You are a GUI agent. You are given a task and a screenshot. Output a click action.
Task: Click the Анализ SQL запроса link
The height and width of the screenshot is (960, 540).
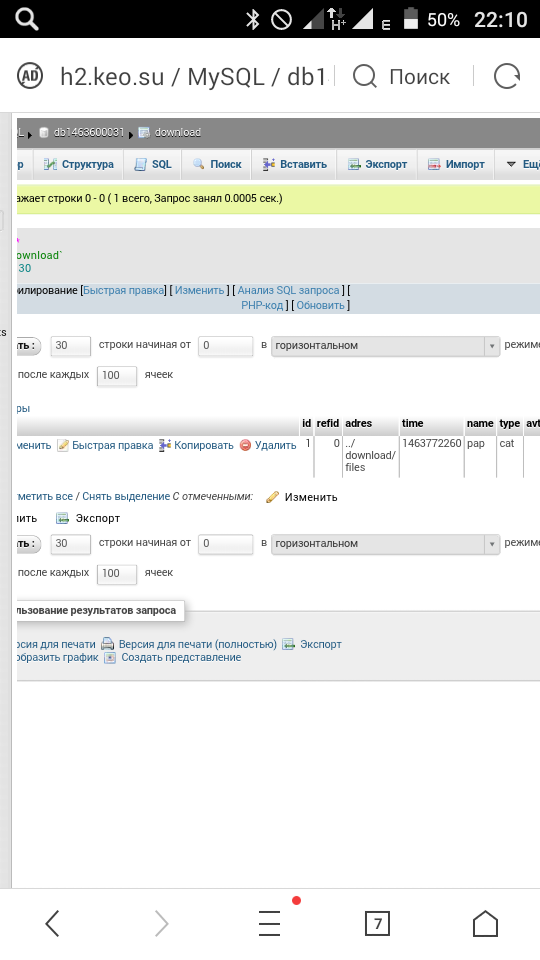[288, 290]
